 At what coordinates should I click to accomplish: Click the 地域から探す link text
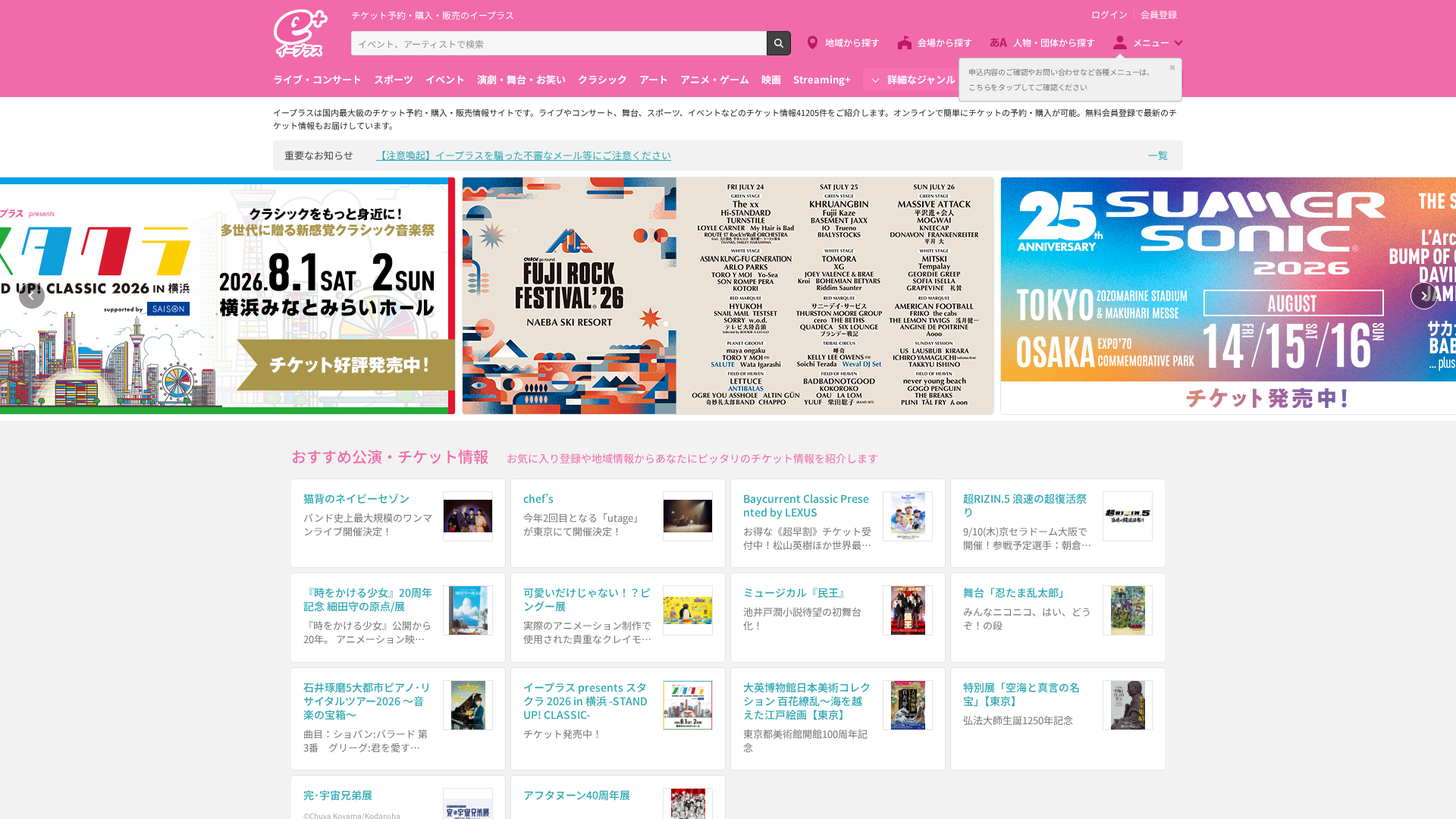coord(852,43)
